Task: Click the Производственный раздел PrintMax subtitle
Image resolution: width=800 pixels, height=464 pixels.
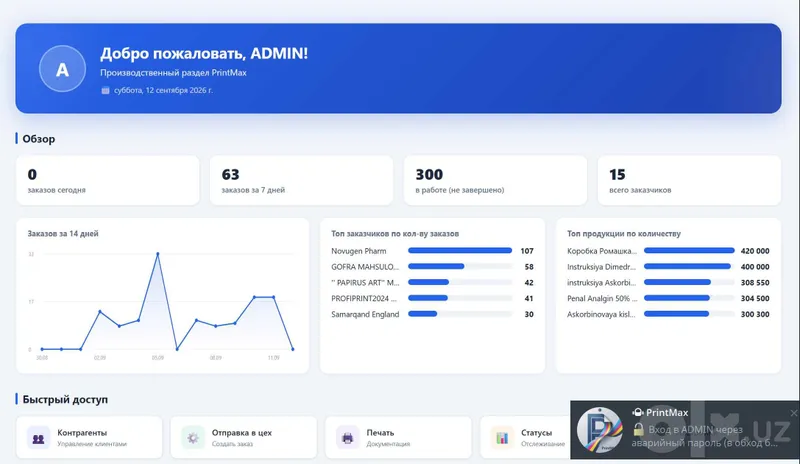Action: pyautogui.click(x=173, y=73)
